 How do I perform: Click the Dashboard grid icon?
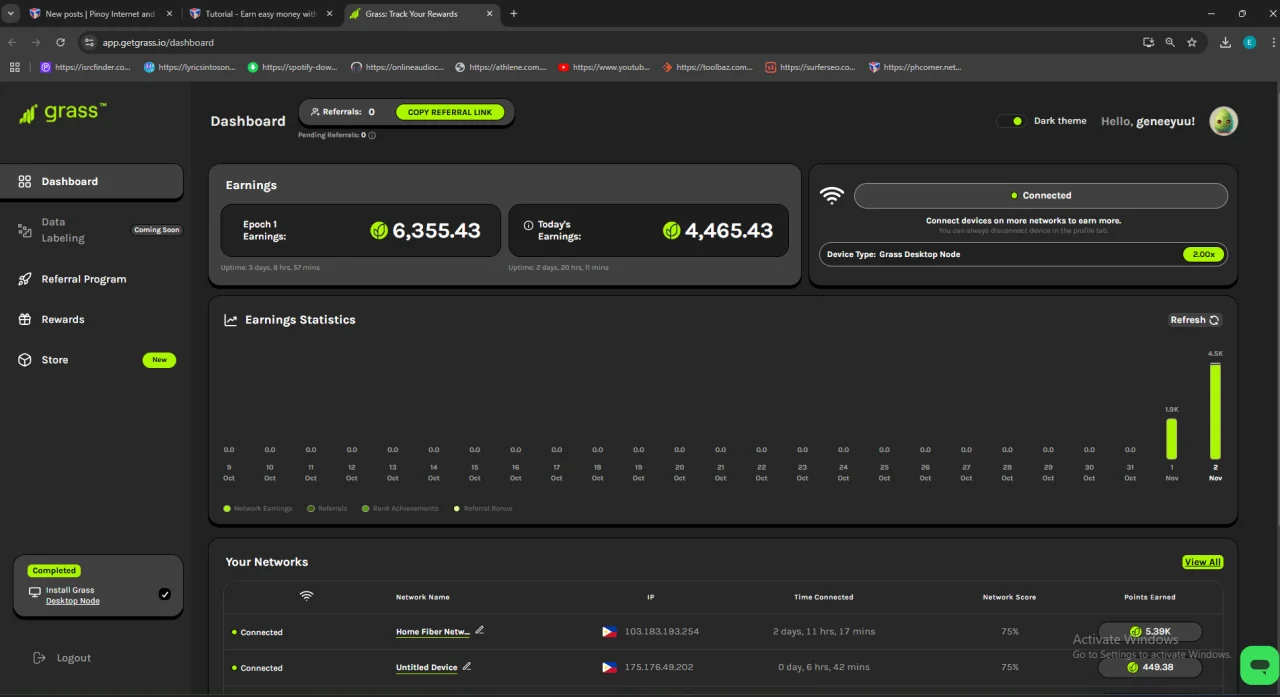[x=25, y=181]
